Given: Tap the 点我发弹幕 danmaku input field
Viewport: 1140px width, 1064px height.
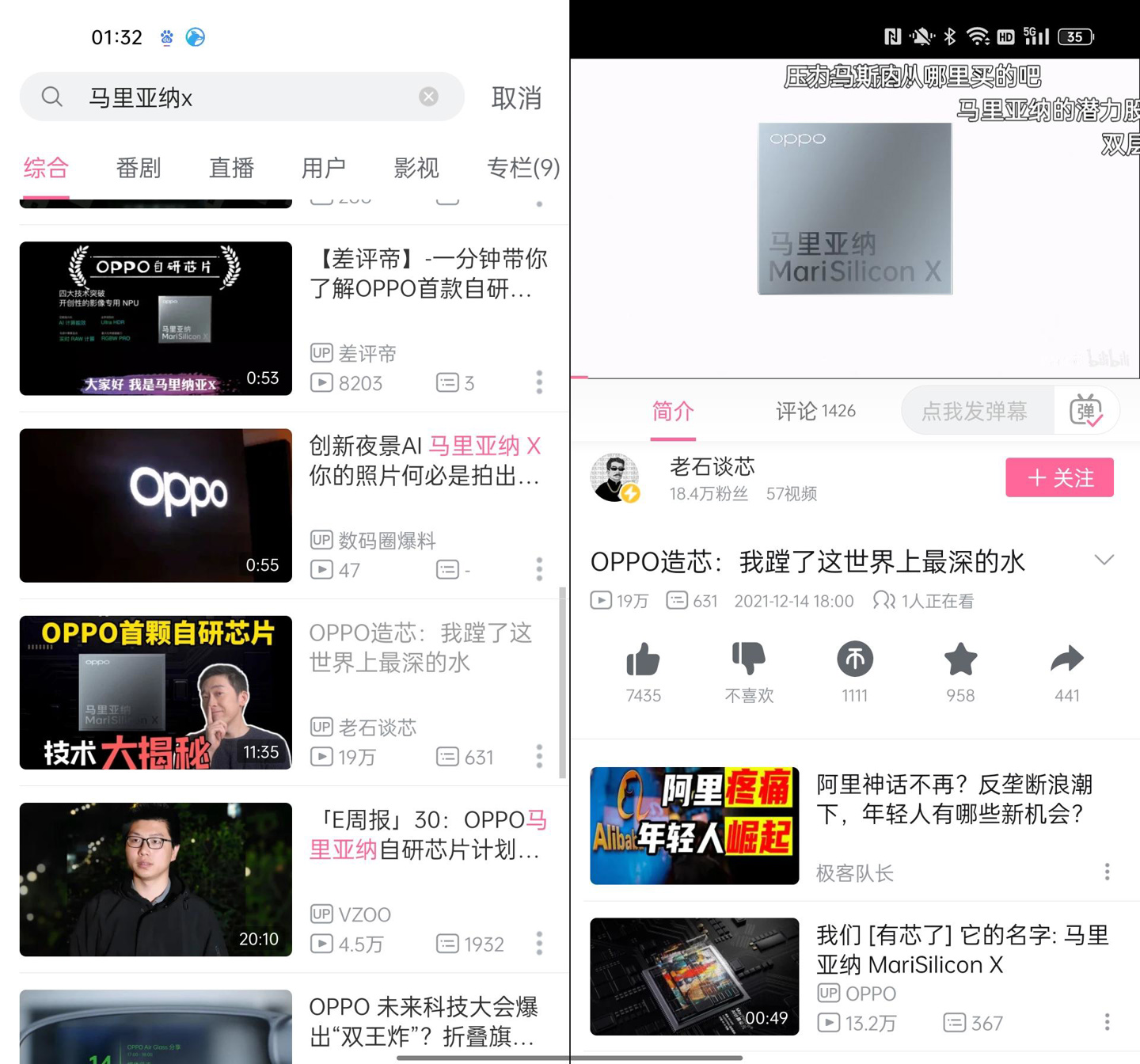Looking at the screenshot, I should coord(975,410).
